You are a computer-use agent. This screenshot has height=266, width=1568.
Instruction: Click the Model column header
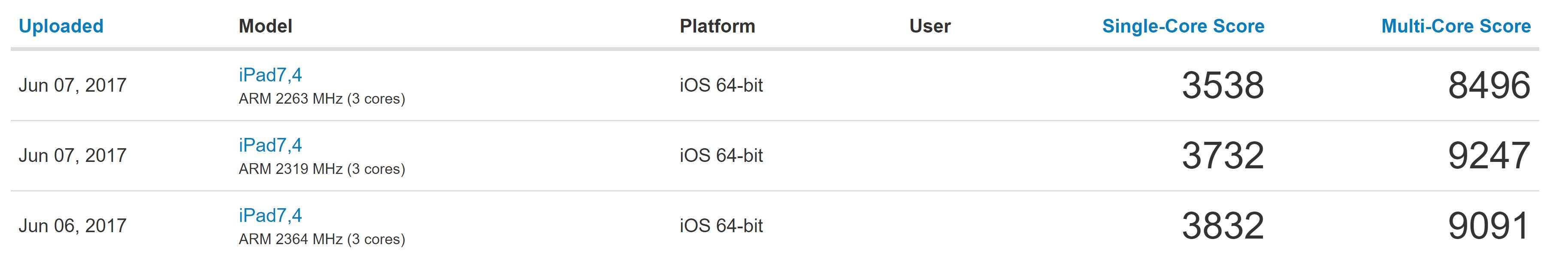(x=265, y=26)
